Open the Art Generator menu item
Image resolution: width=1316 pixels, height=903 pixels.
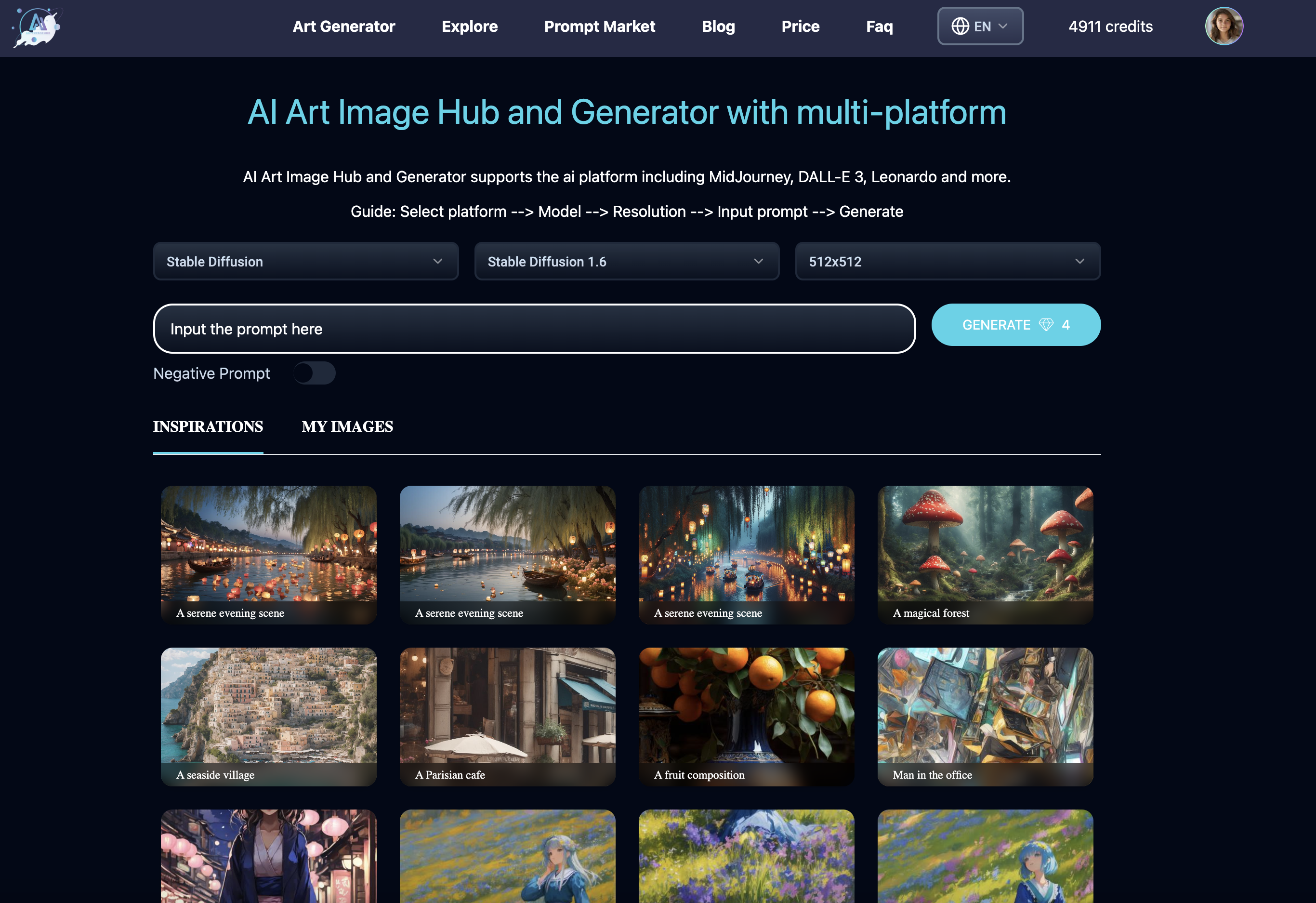(344, 27)
